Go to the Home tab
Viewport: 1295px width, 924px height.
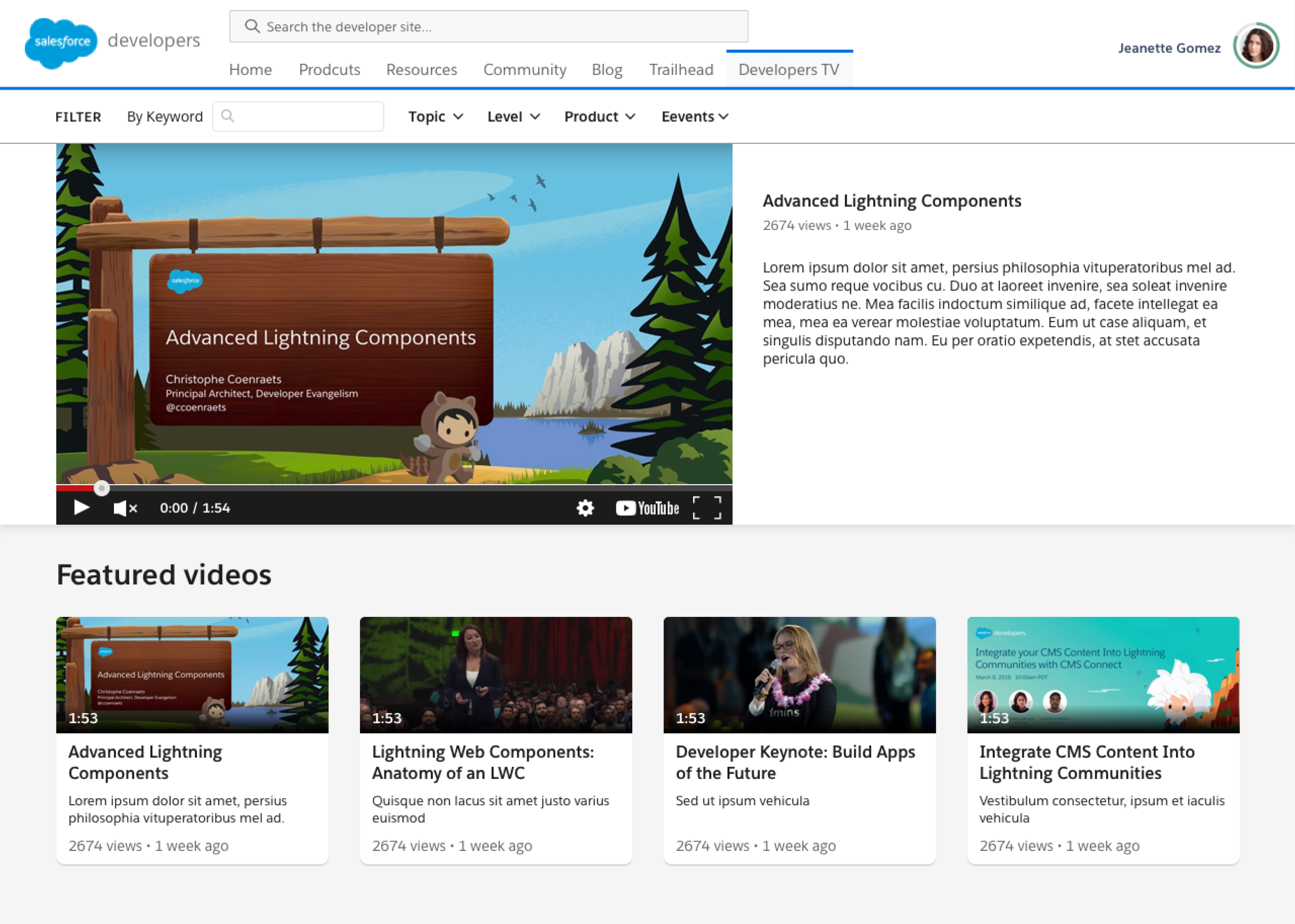(250, 69)
